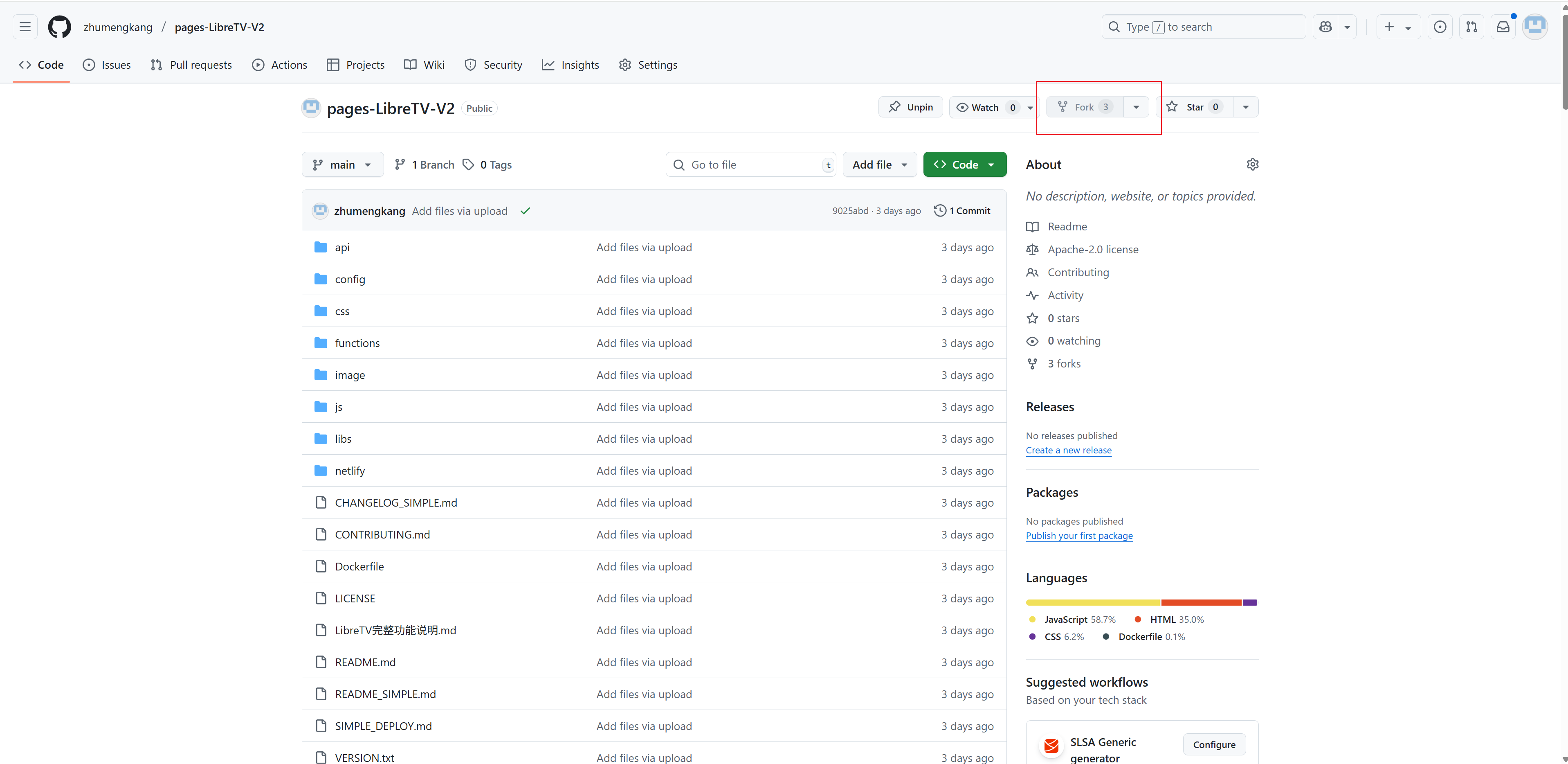
Task: Expand the Add file dropdown
Action: click(880, 165)
